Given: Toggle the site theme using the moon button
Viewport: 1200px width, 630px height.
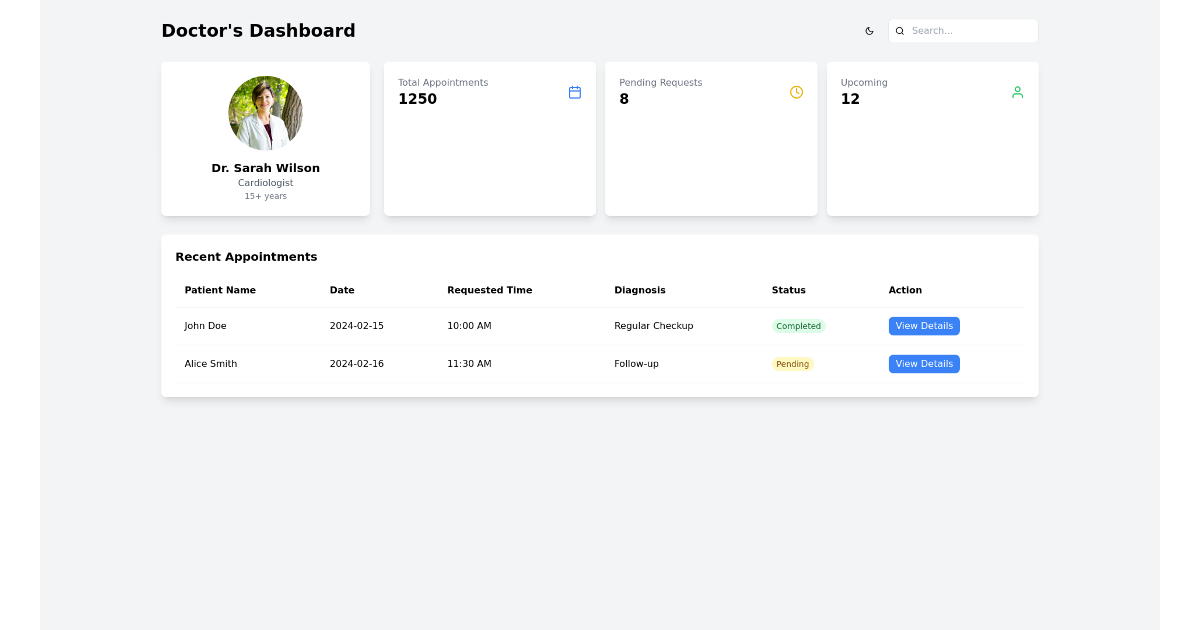Looking at the screenshot, I should [869, 31].
